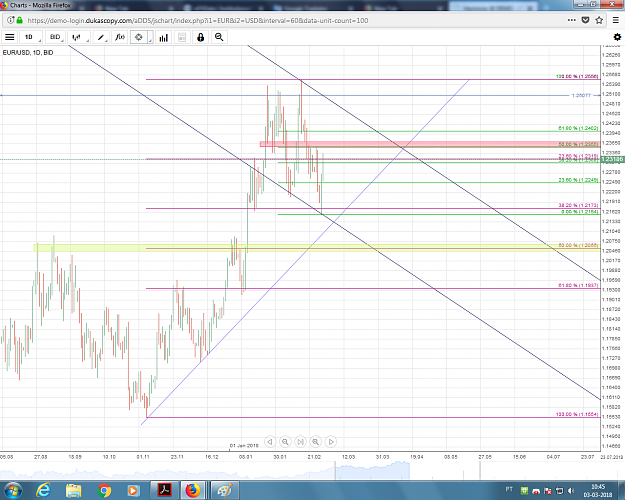Select the top 100.00 % Fibonacci label
Viewport: 625px width, 500px height.
point(577,76)
